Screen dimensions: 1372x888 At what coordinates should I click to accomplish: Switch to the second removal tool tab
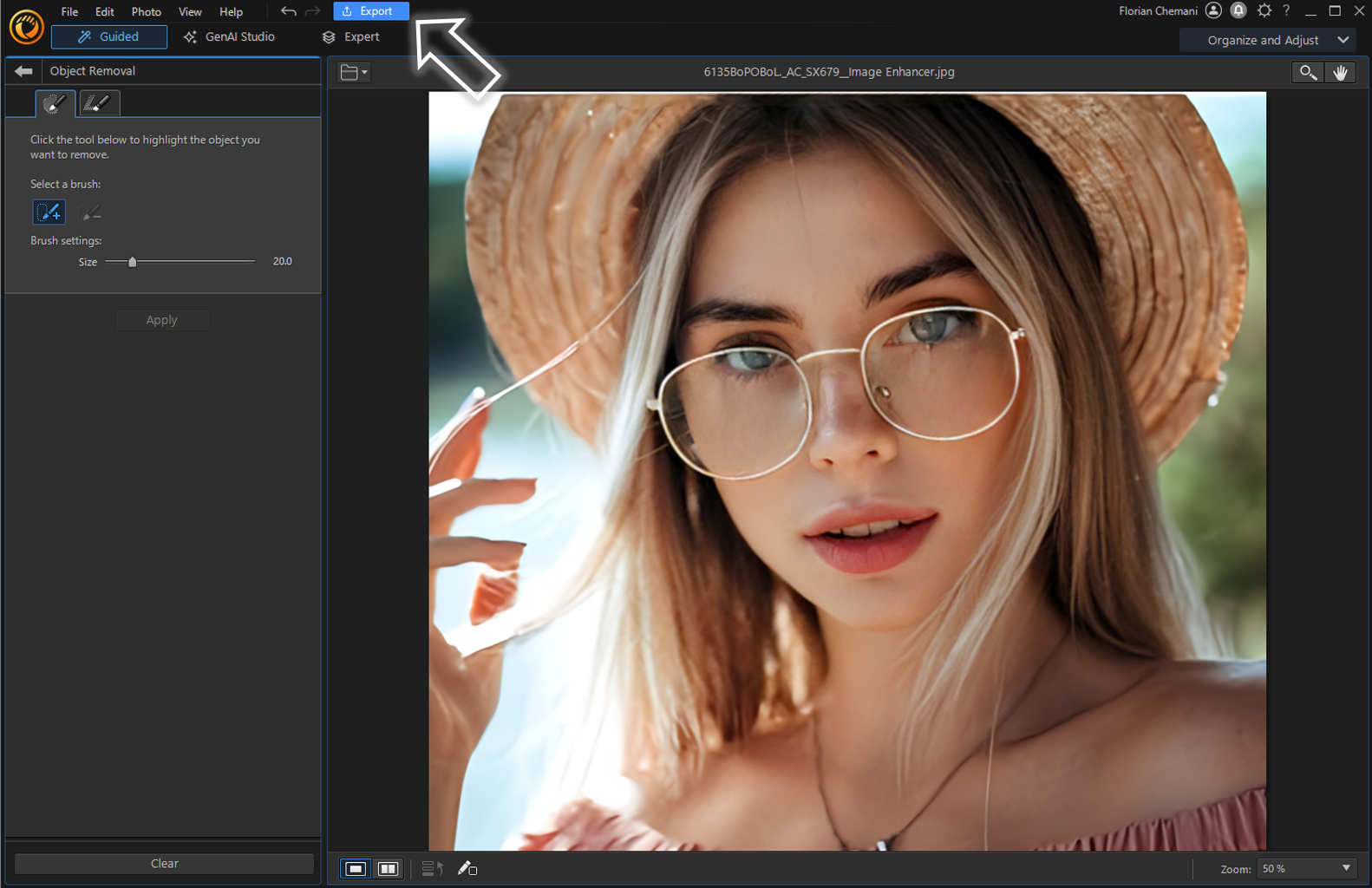(98, 103)
